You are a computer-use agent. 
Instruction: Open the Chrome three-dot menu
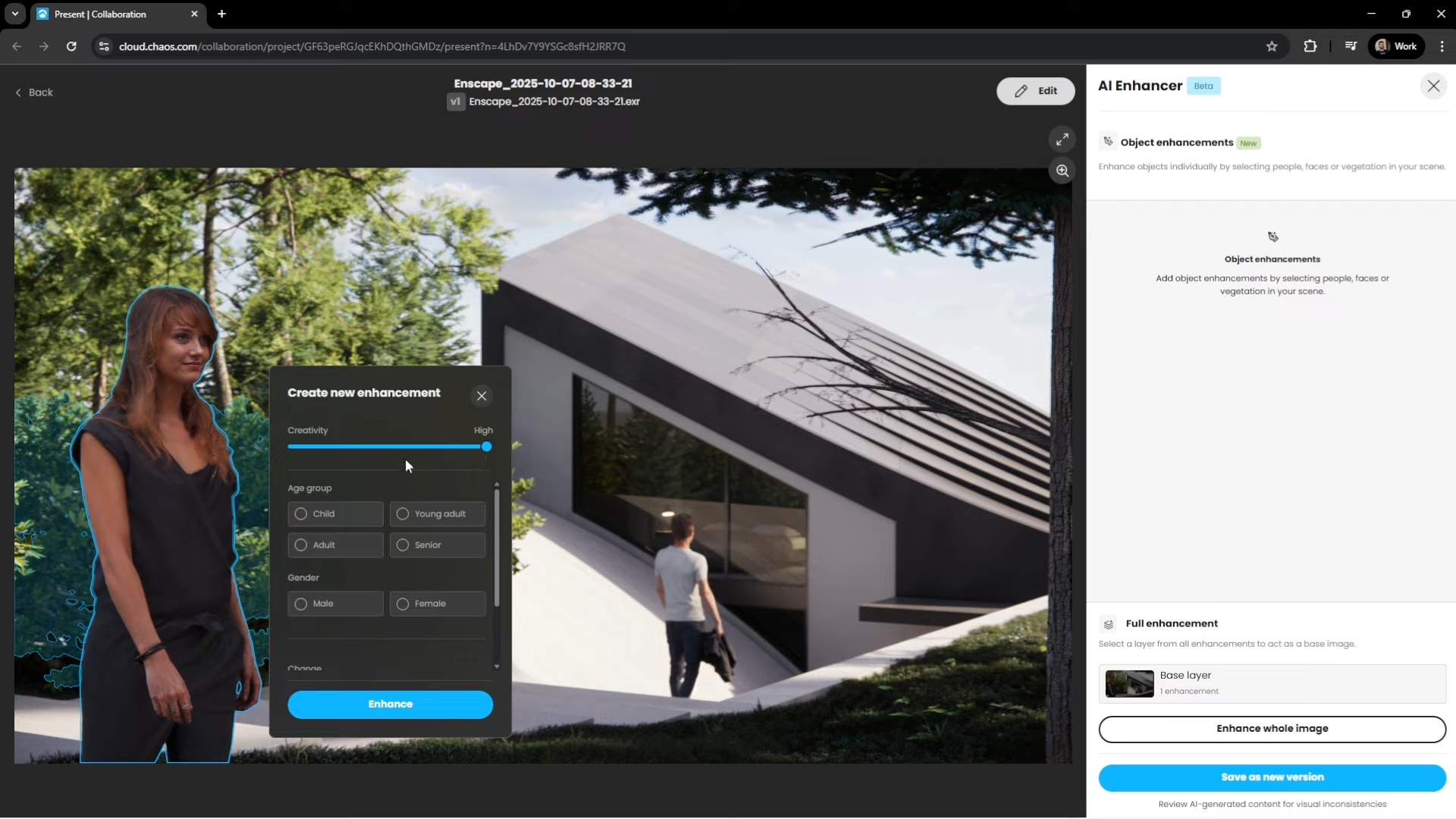coord(1442,46)
